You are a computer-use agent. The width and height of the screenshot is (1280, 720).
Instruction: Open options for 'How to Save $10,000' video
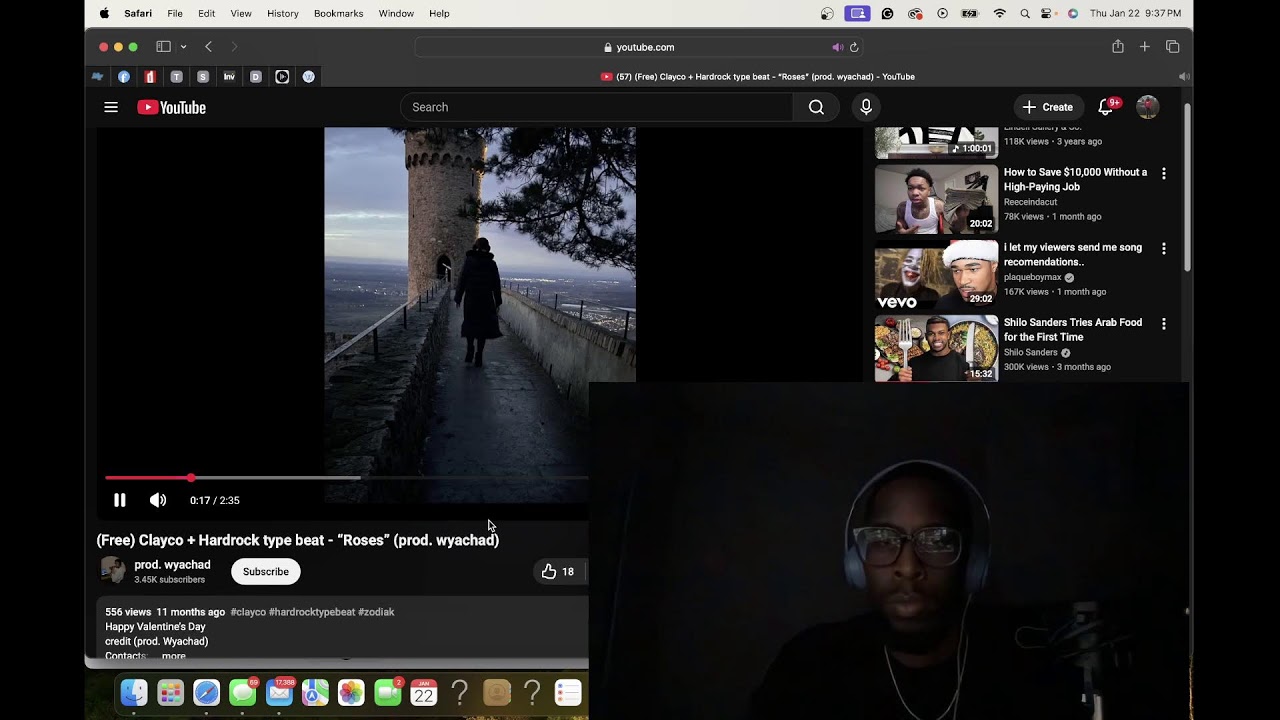click(x=1163, y=173)
